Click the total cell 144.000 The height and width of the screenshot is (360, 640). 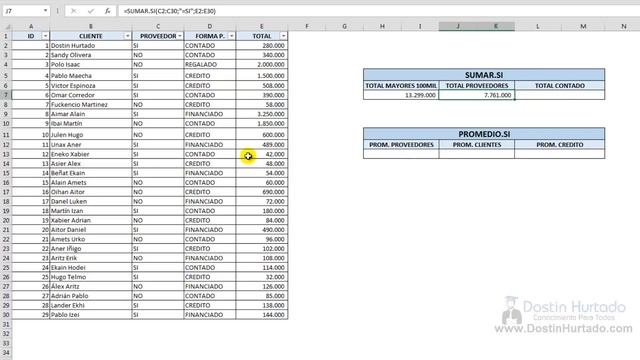(x=262, y=315)
